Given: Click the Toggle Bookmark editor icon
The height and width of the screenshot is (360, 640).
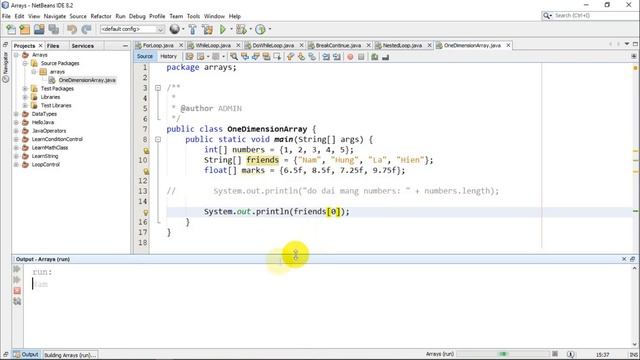Looking at the screenshot, I should coord(312,57).
